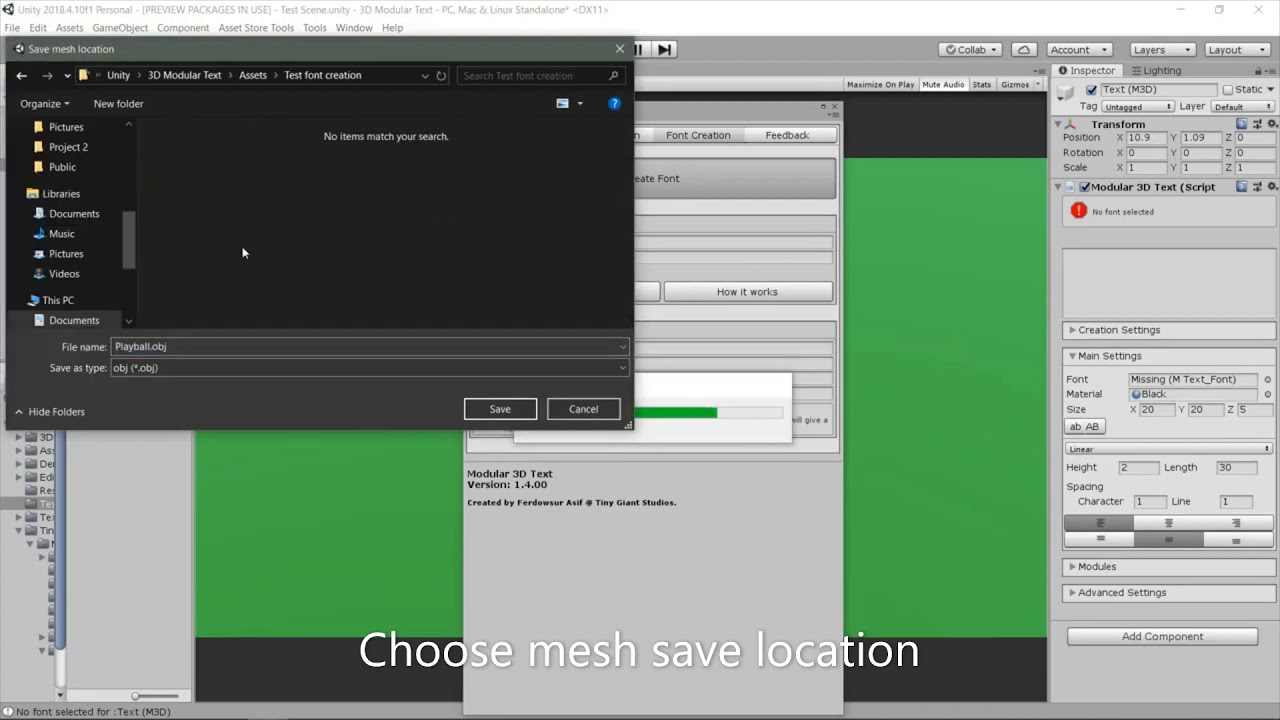Open the Linear layout dropdown
This screenshot has height=720, width=1280.
pyautogui.click(x=1168, y=449)
